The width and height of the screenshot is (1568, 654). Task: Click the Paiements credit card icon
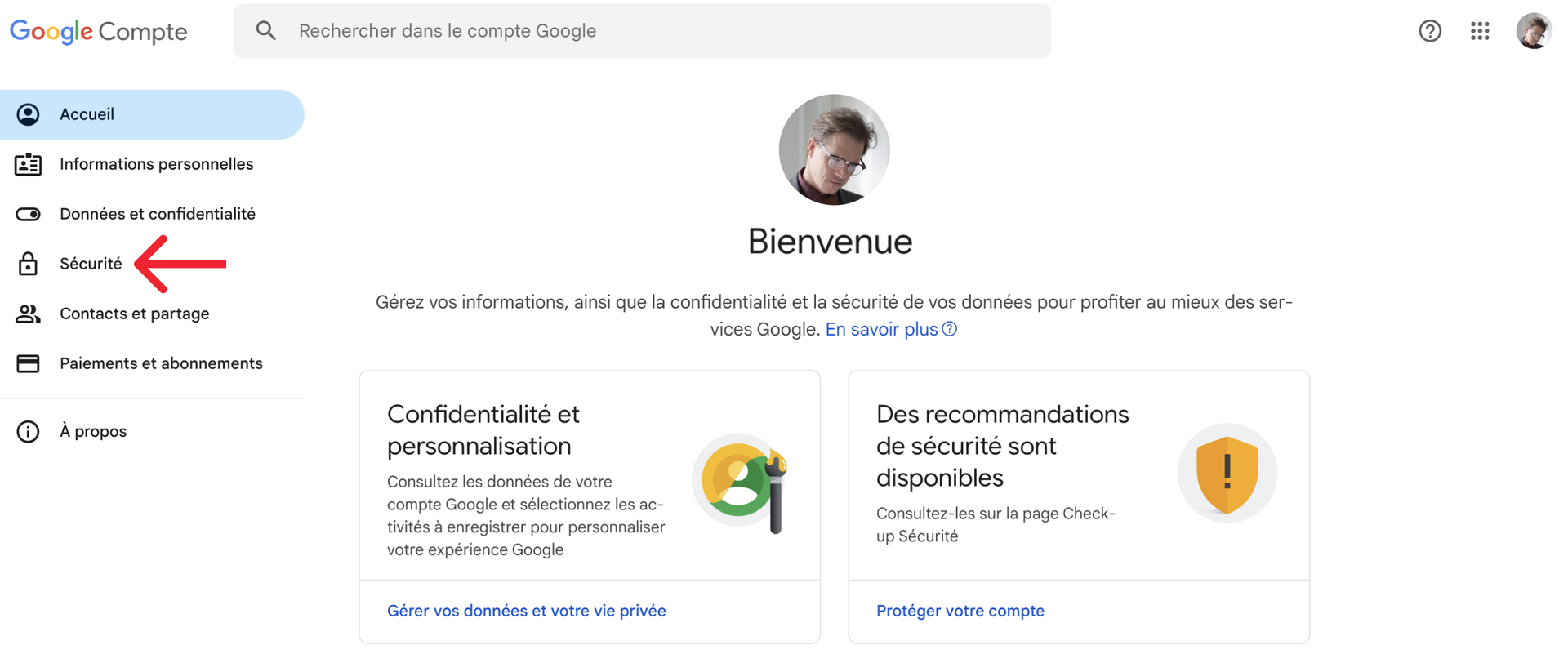(28, 363)
